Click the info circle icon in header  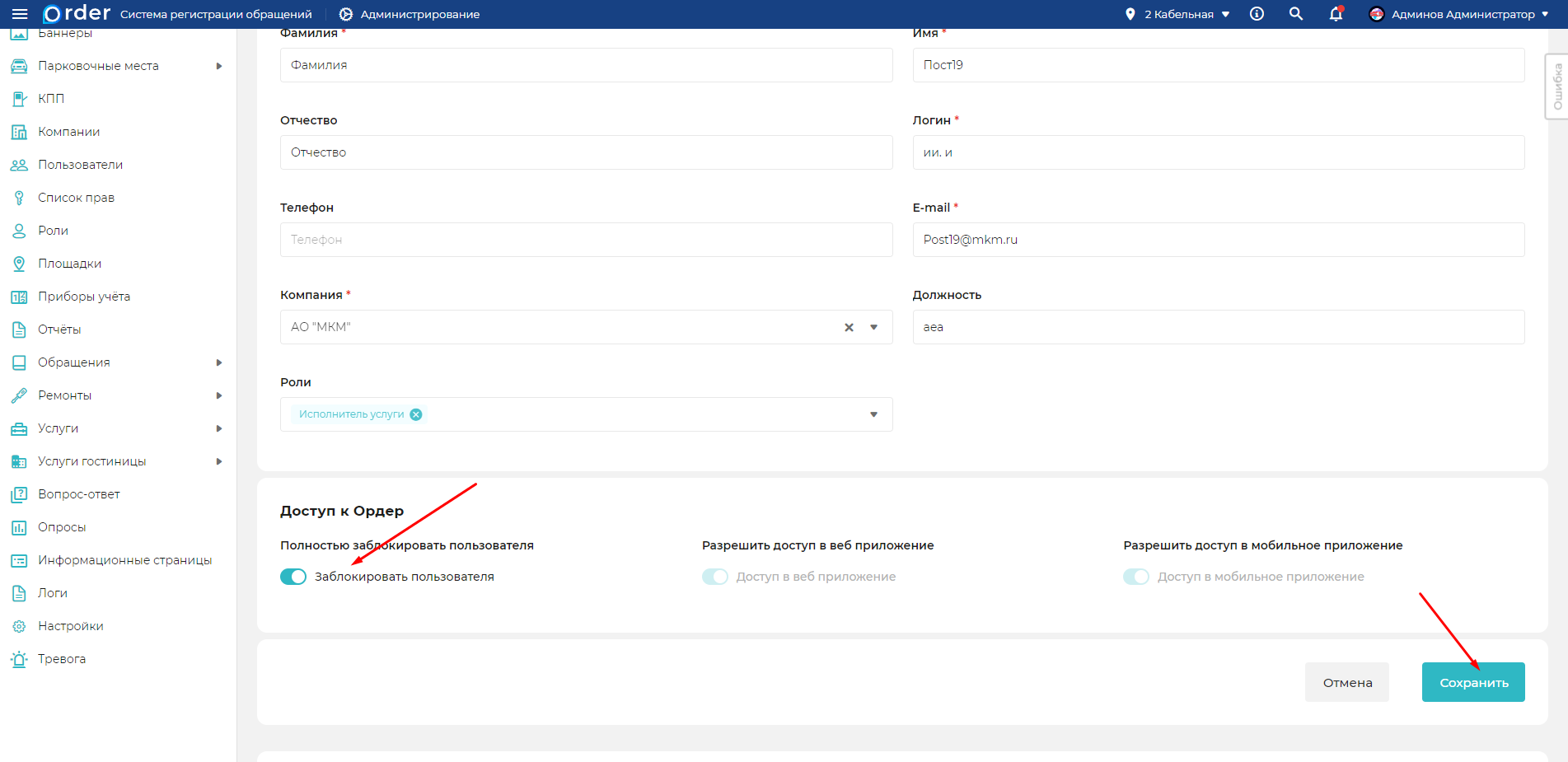[x=1257, y=14]
